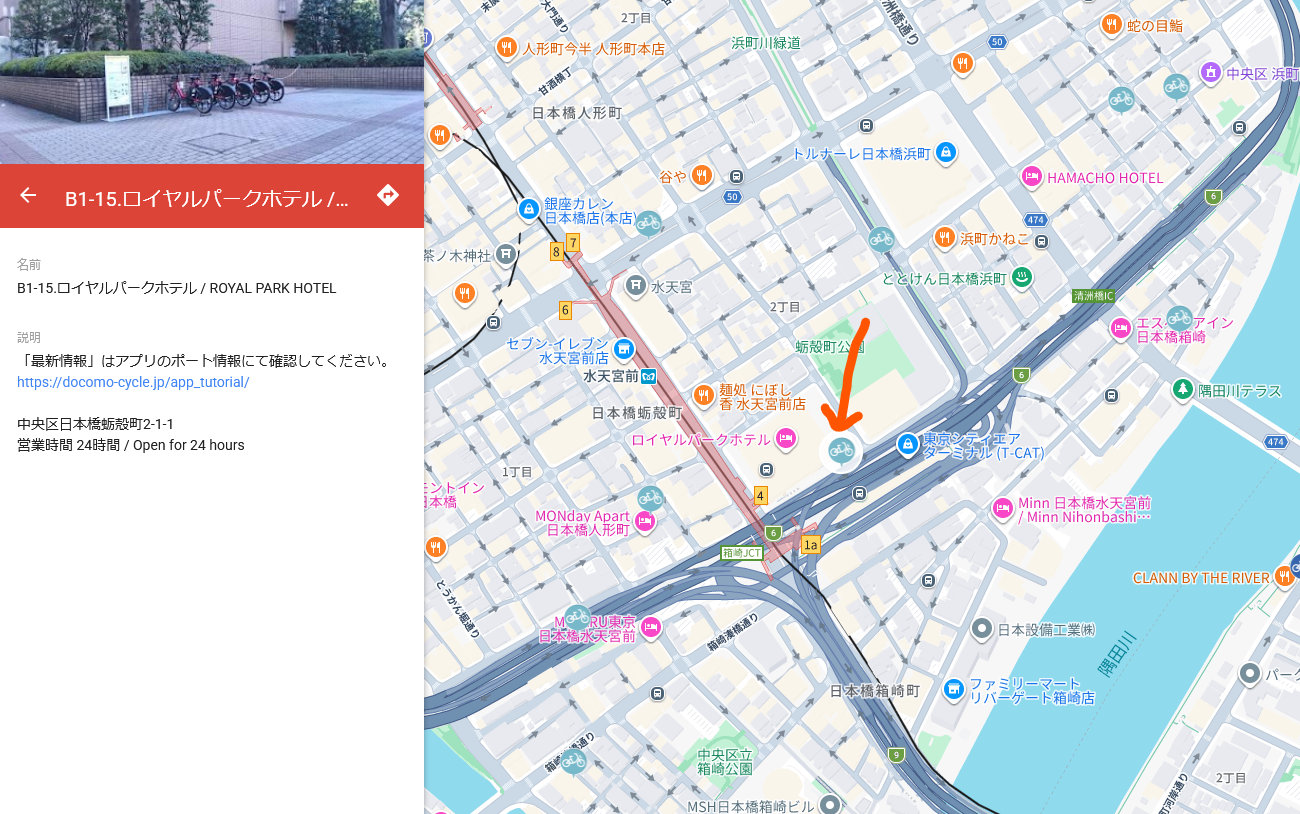Click the とどけん日本橋浜町 green icon

coord(1021,278)
